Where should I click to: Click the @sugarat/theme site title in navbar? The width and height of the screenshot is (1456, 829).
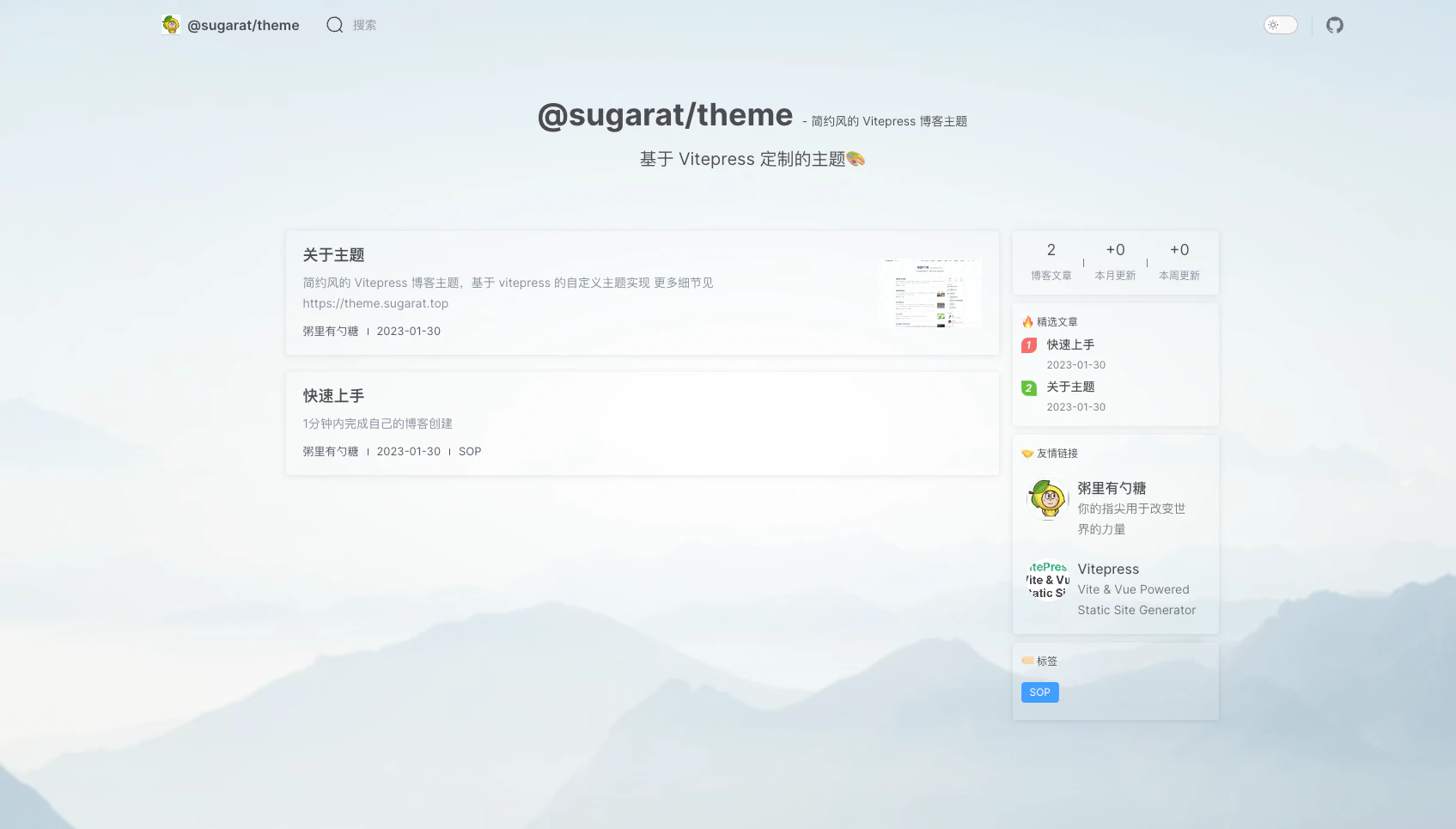click(x=243, y=25)
